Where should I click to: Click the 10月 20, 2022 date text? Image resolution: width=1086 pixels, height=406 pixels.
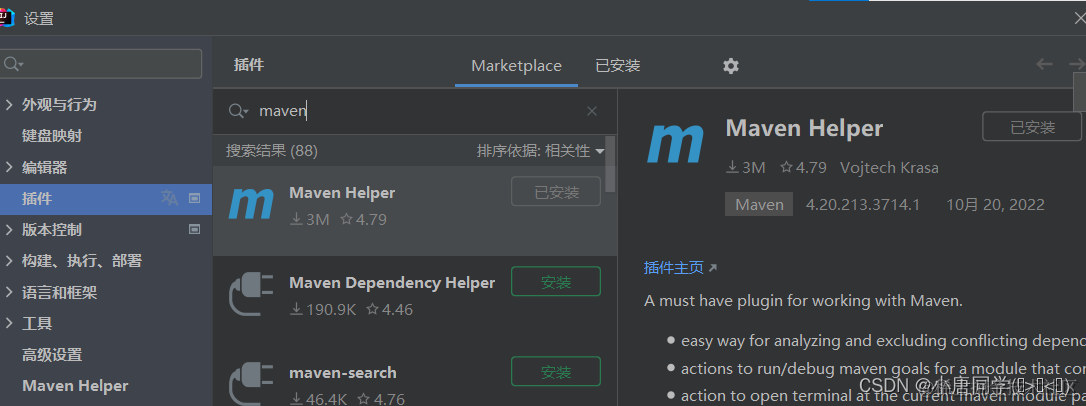995,204
